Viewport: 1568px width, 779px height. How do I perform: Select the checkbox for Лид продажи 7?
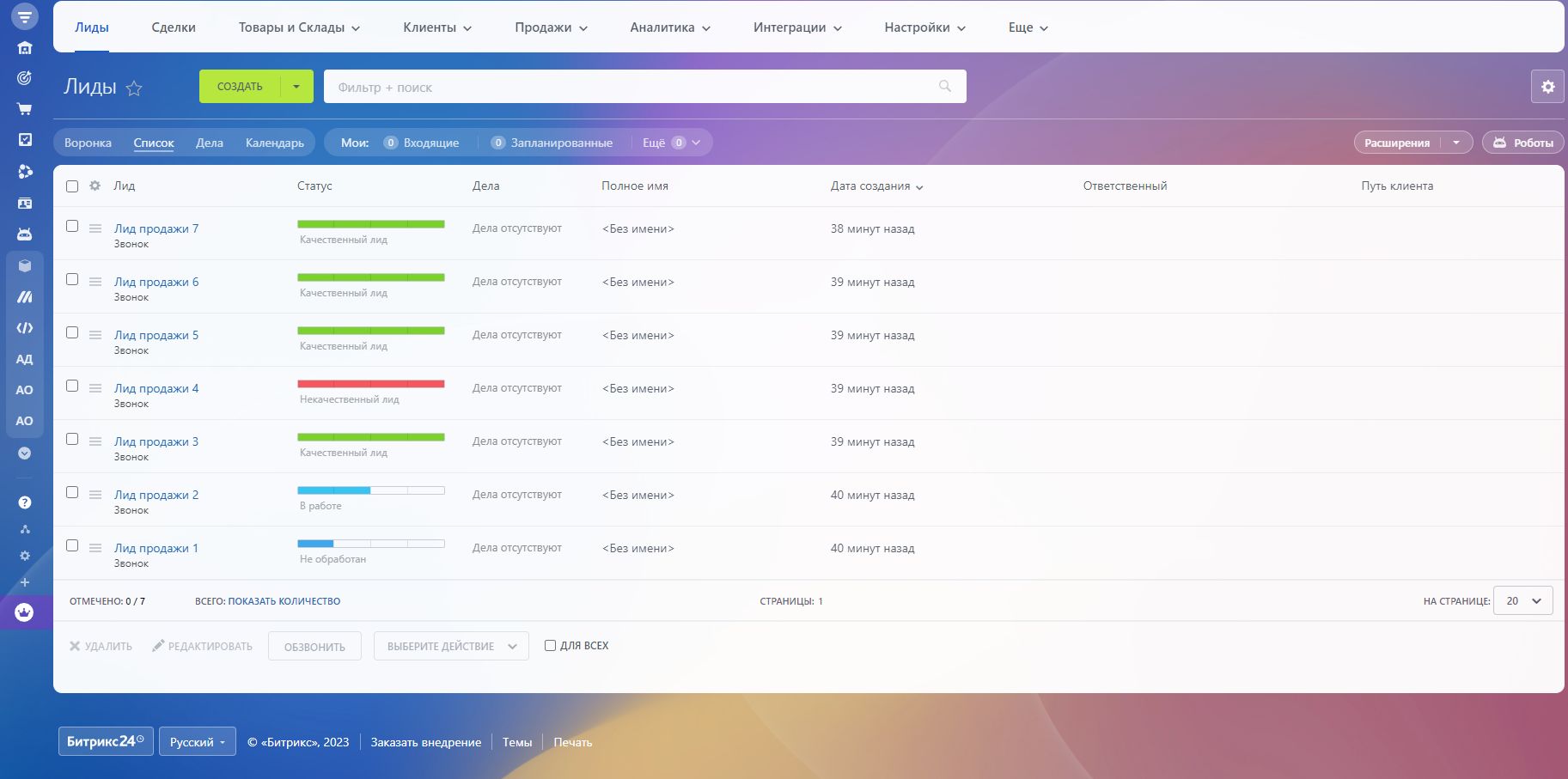(x=72, y=227)
